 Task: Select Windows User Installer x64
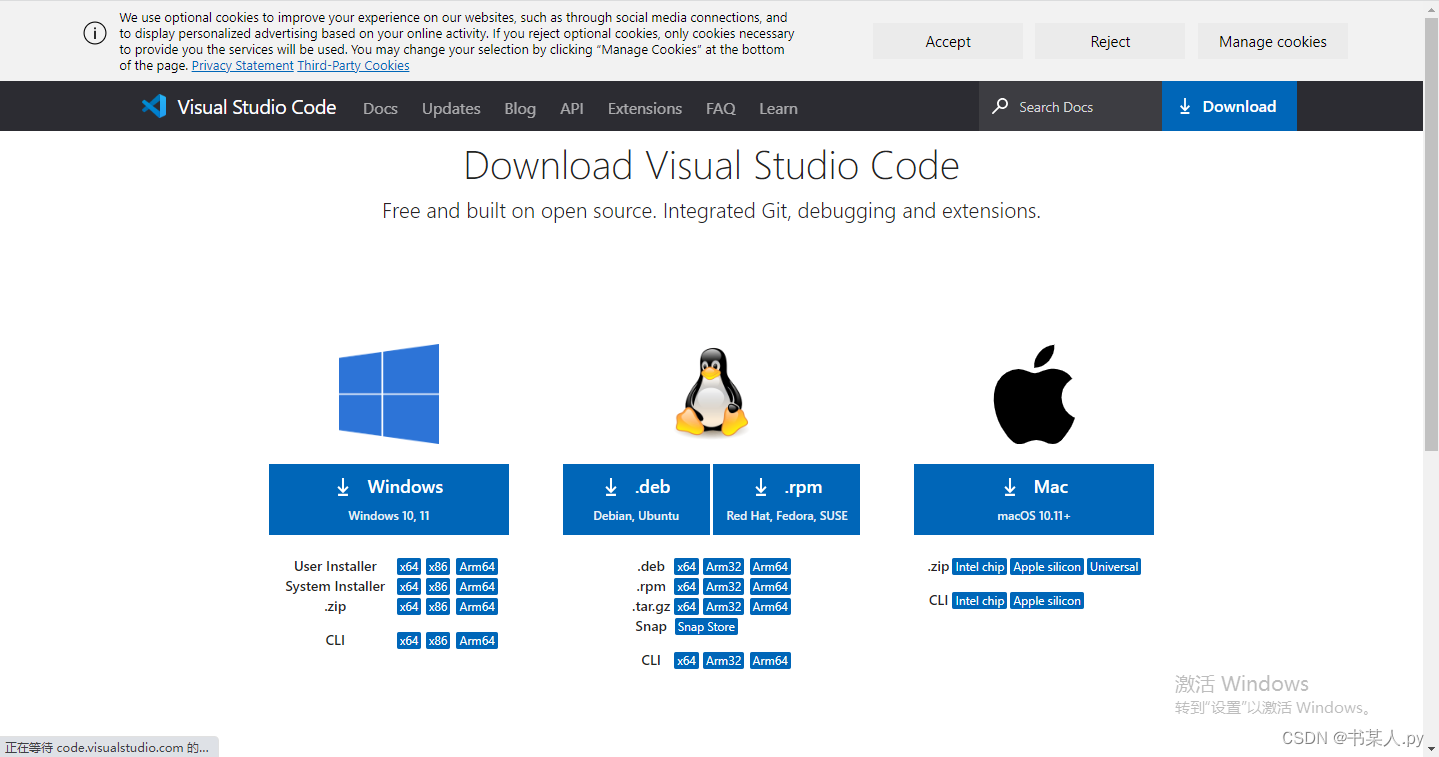click(409, 567)
